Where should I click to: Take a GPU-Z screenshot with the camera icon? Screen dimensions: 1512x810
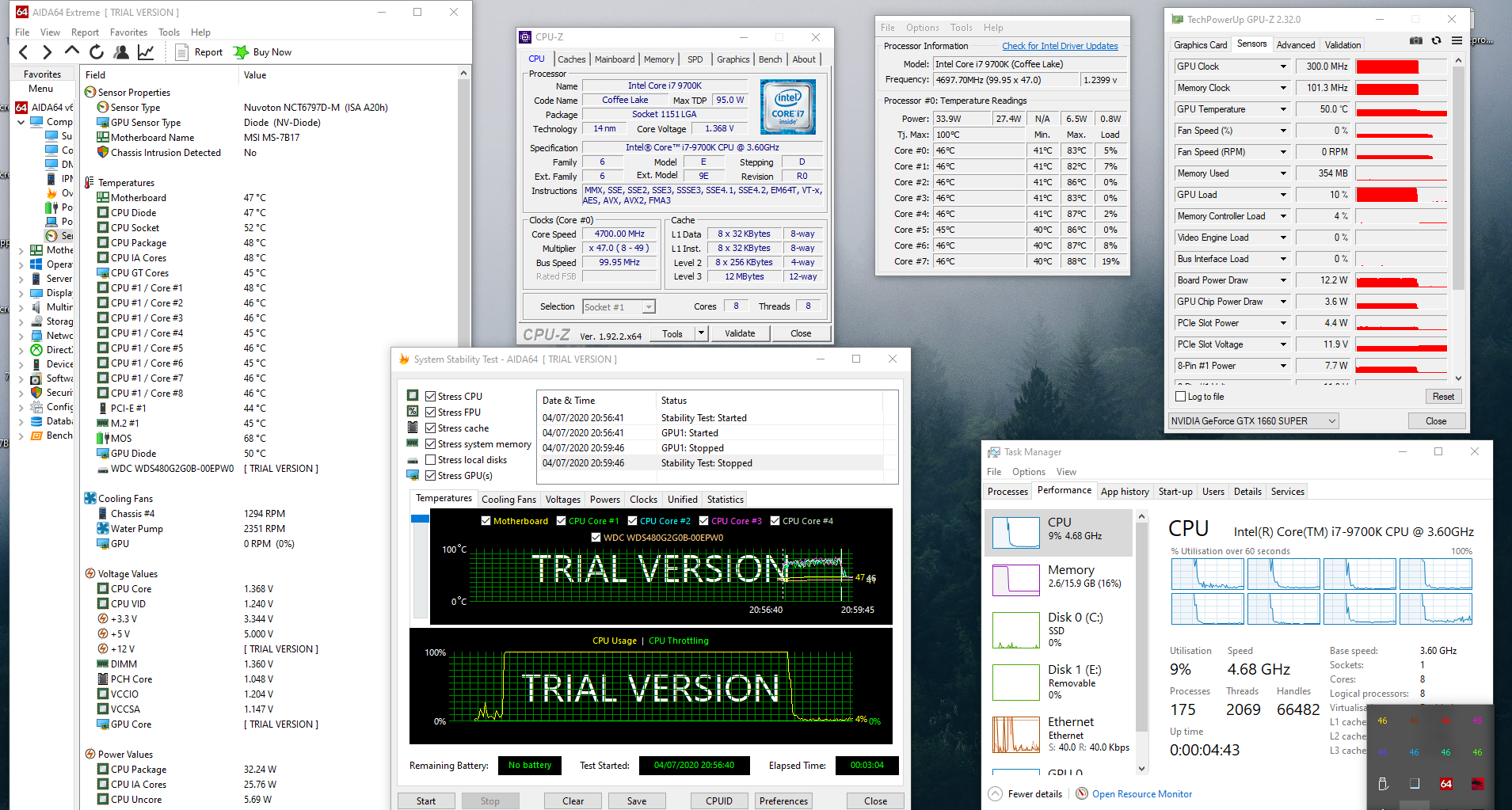(x=1416, y=40)
